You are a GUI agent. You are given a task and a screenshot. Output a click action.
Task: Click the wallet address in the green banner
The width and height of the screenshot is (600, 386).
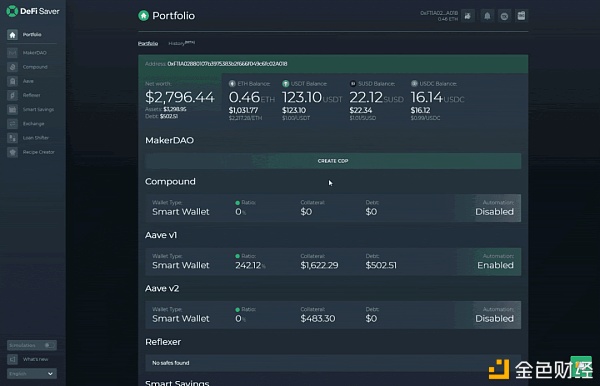coord(227,64)
